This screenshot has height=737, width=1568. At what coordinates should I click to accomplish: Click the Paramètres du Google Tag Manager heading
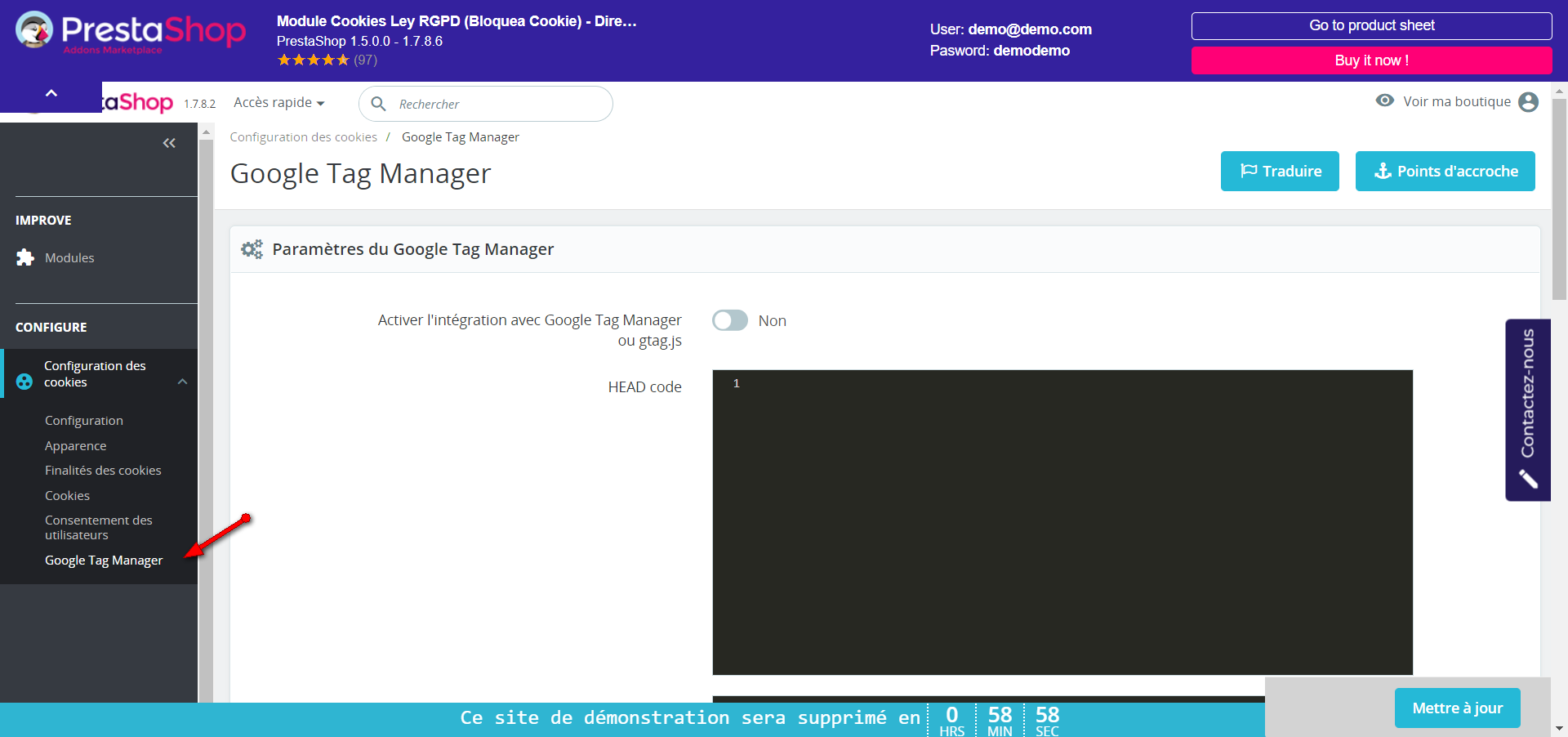point(413,249)
